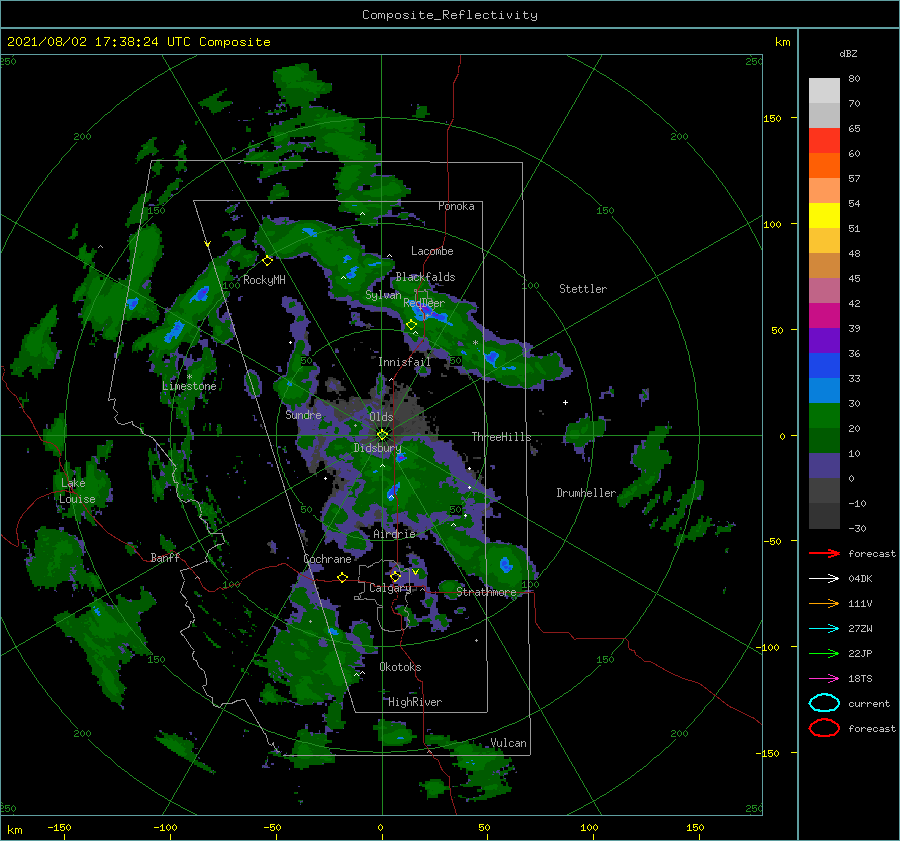Click the dBZ legend heading
This screenshot has height=841, width=900.
(x=848, y=54)
